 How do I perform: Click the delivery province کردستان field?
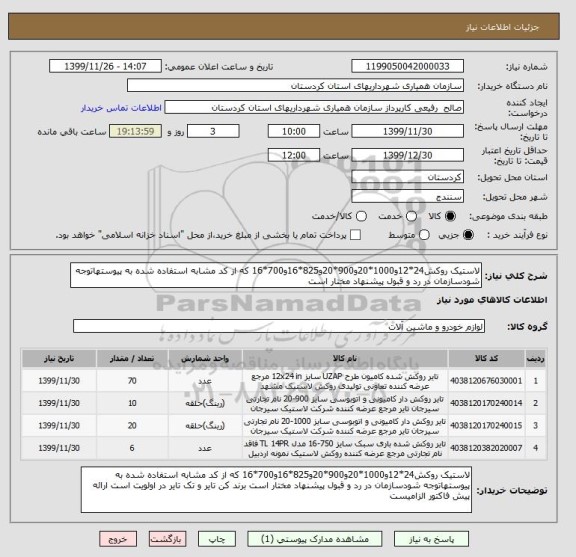coord(407,177)
